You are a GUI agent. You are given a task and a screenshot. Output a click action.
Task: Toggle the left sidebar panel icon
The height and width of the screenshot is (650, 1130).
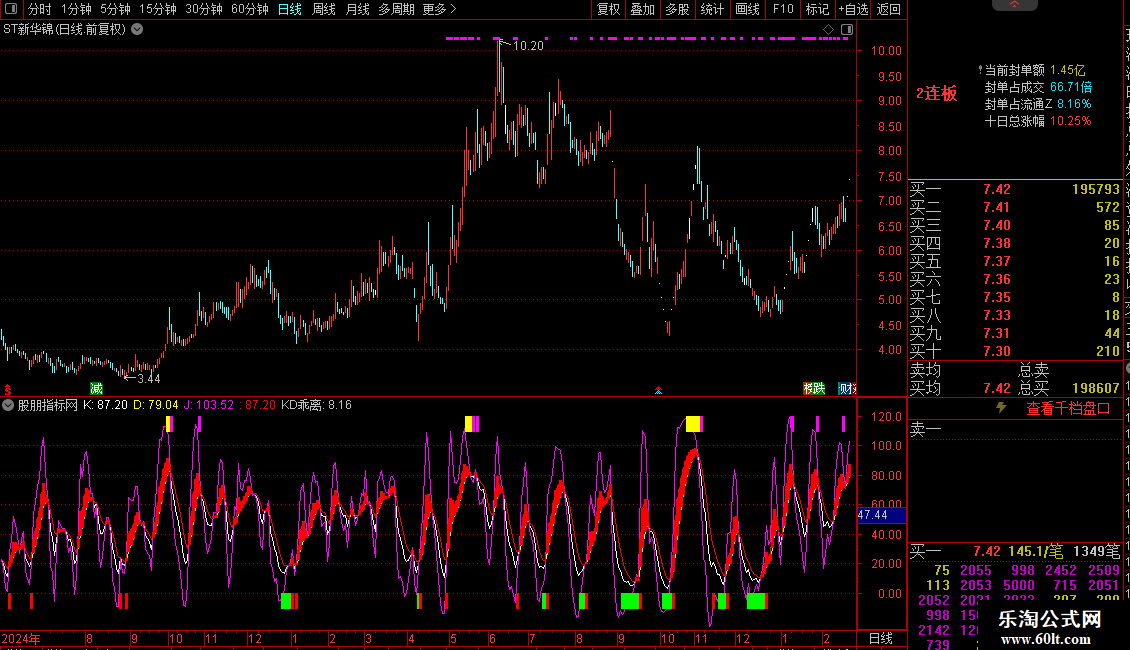click(x=11, y=9)
